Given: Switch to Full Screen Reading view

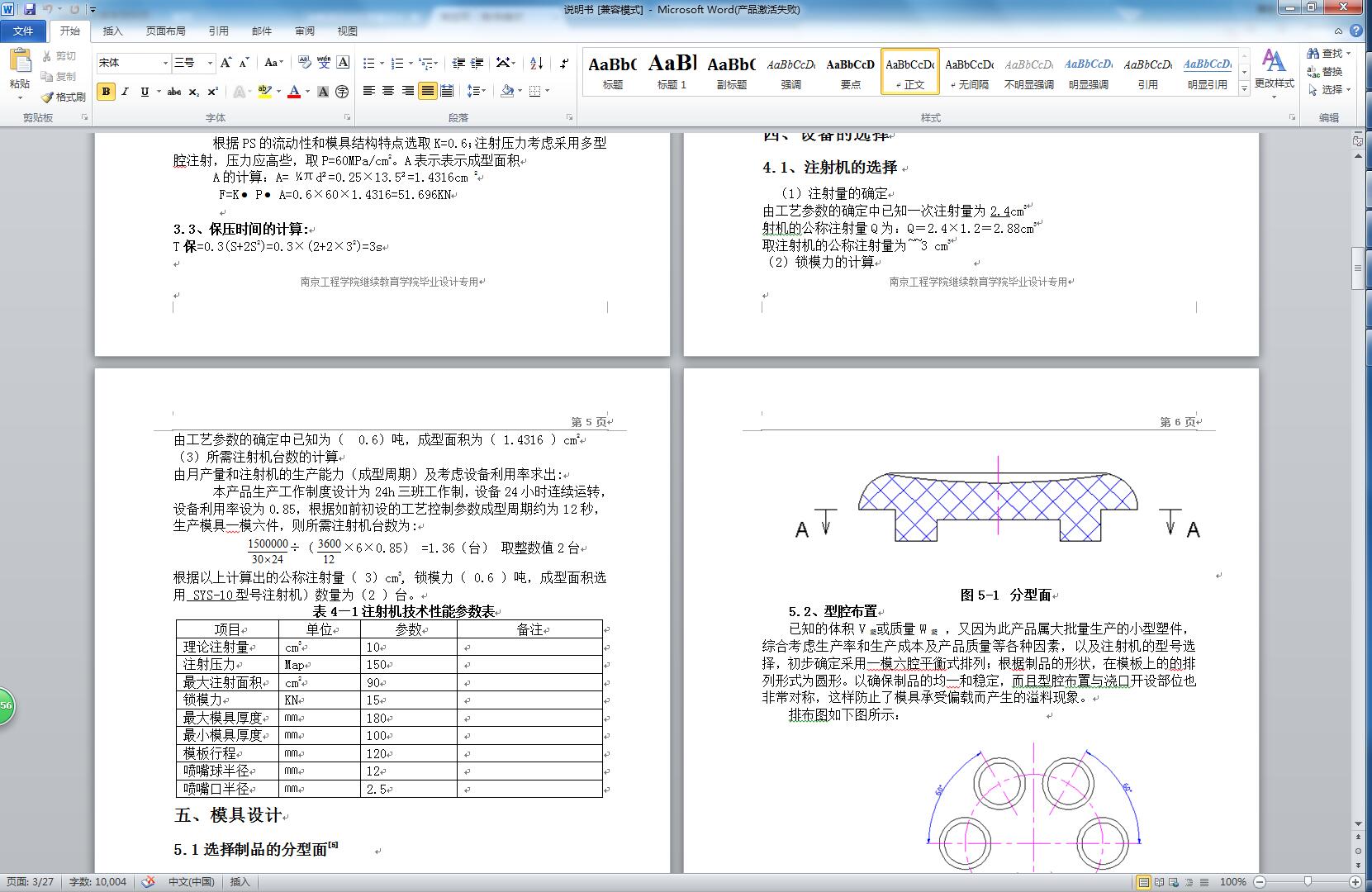Looking at the screenshot, I should (1160, 882).
